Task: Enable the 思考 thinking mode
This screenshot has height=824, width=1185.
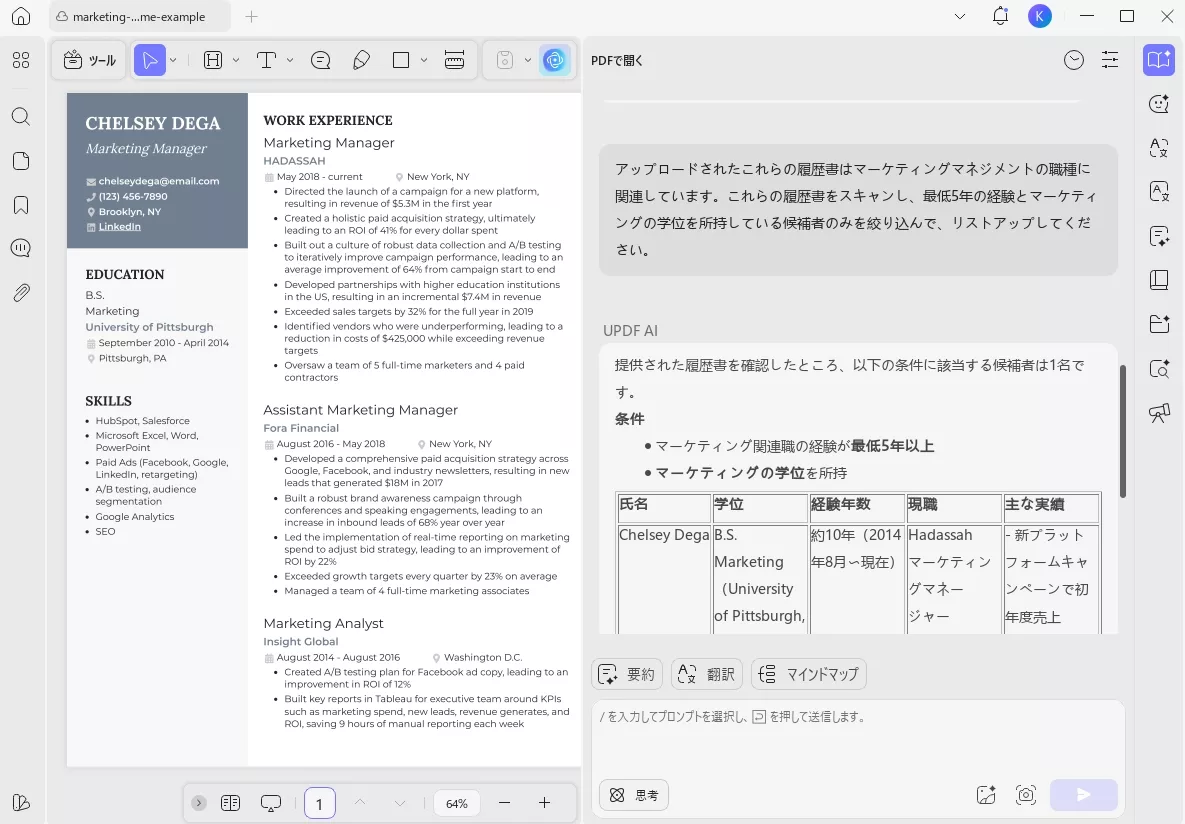Action: 633,795
